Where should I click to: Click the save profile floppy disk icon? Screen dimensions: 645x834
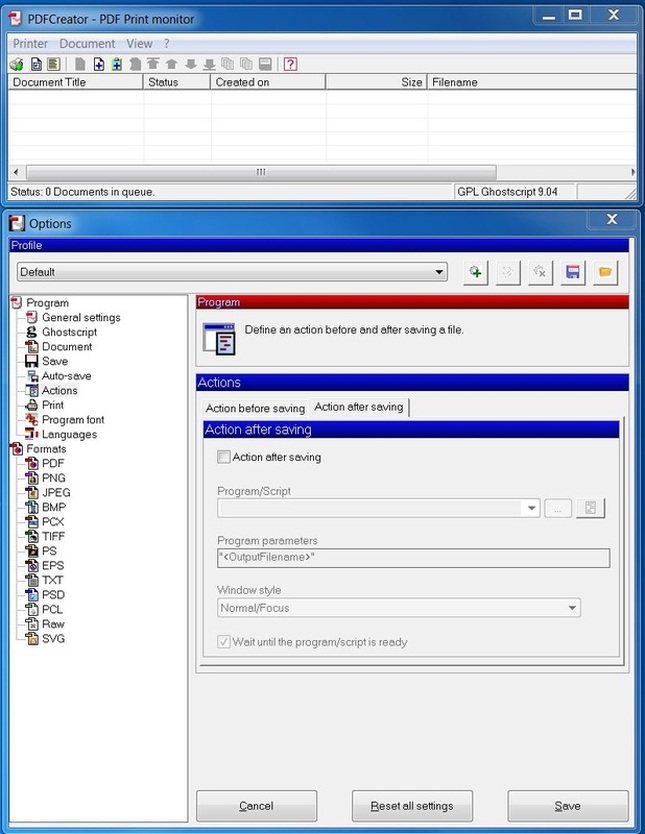pyautogui.click(x=573, y=272)
